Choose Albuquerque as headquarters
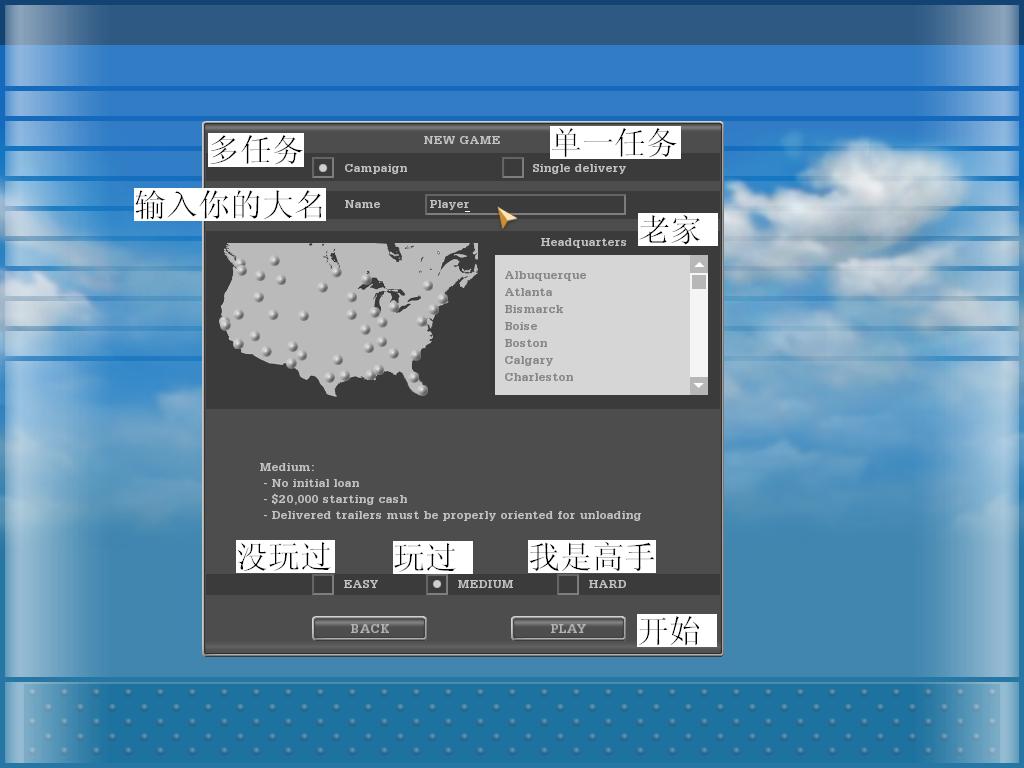Image resolution: width=1024 pixels, height=768 pixels. 545,275
